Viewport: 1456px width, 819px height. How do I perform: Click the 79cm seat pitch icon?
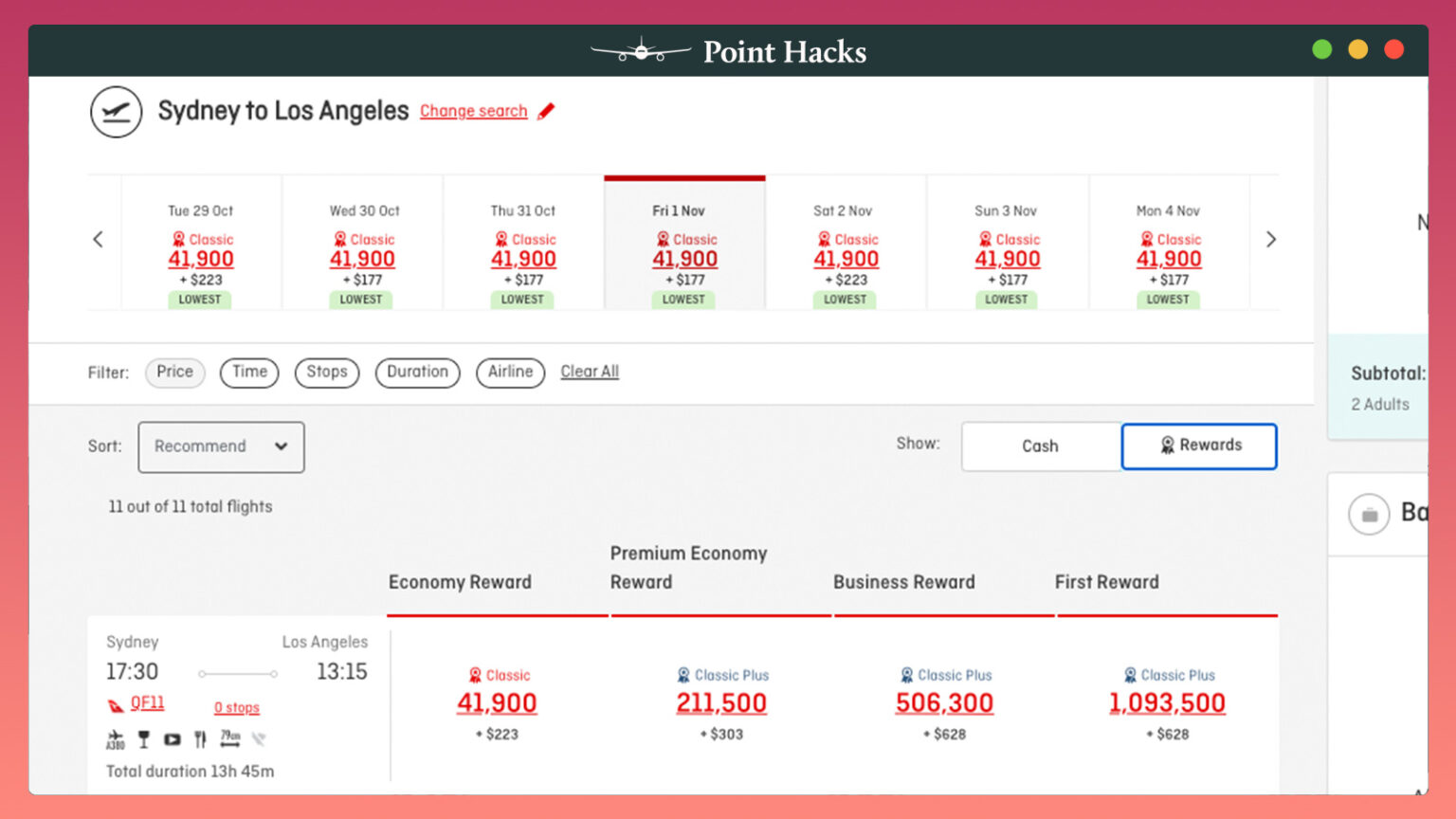point(228,738)
